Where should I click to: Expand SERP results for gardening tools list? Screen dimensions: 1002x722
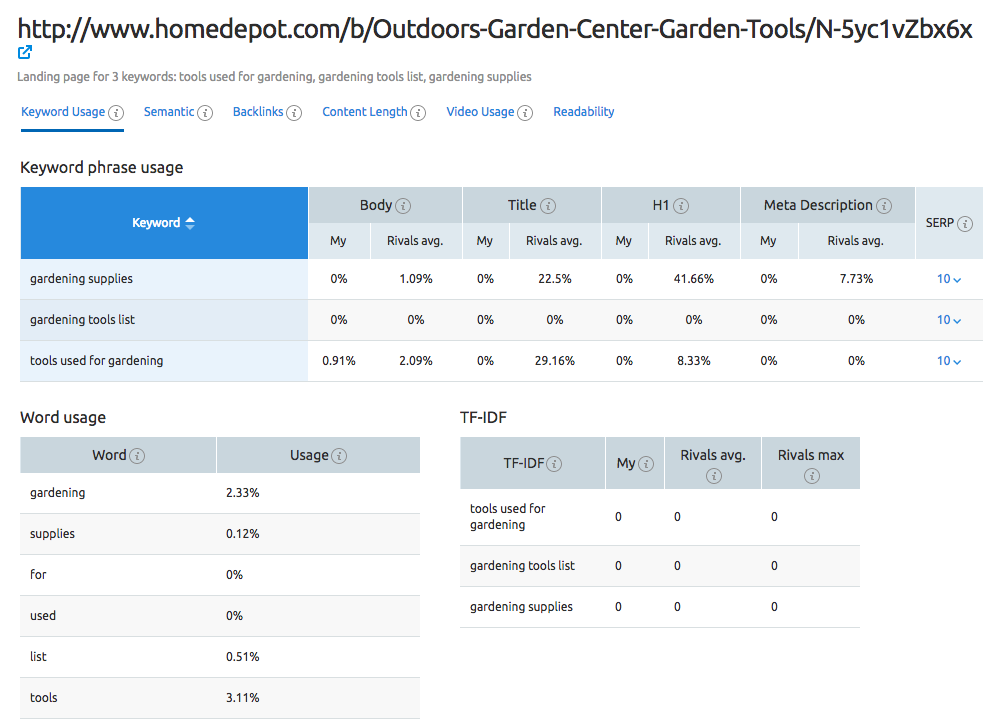(x=948, y=319)
